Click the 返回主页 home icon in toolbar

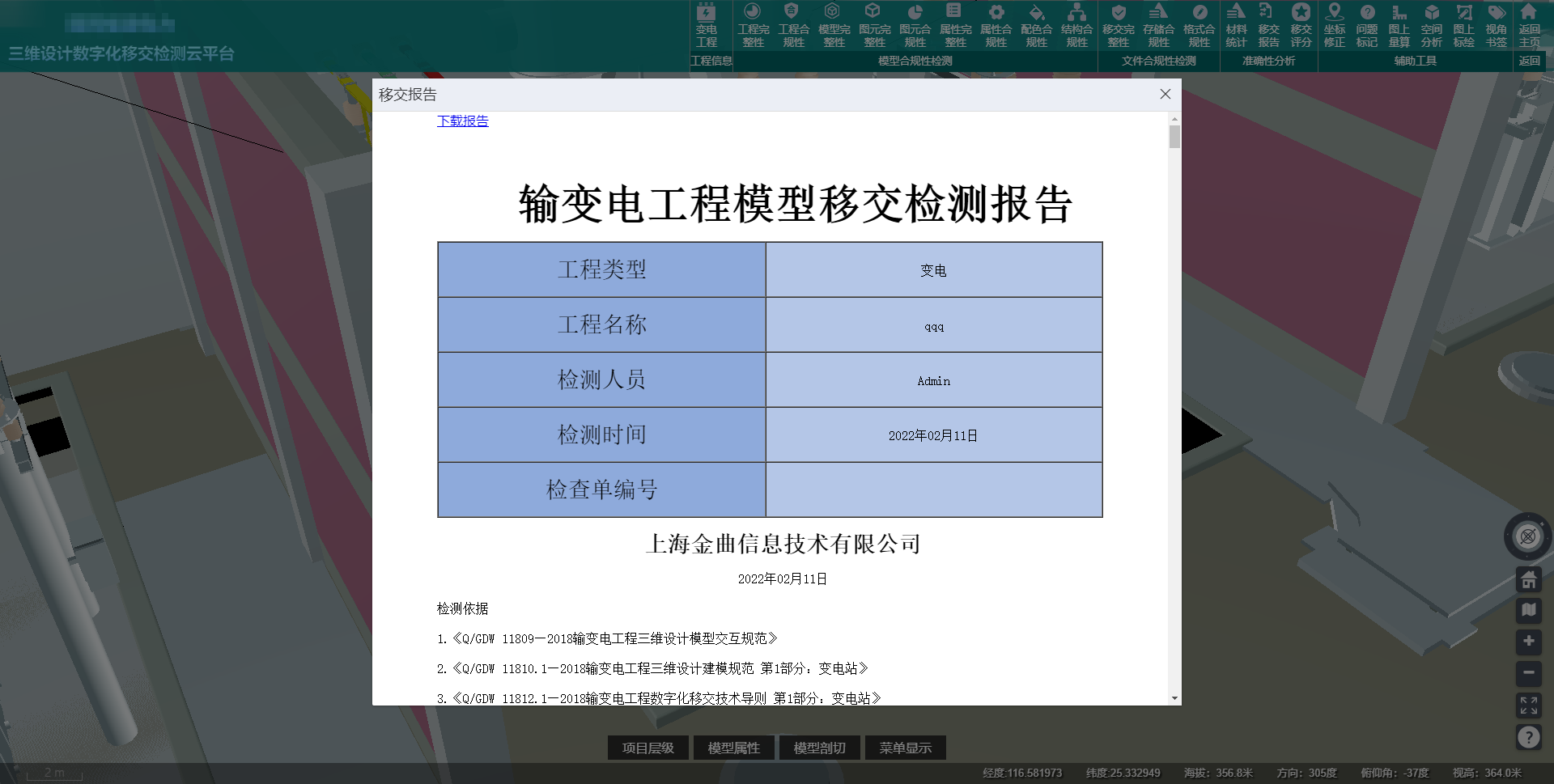pyautogui.click(x=1528, y=26)
